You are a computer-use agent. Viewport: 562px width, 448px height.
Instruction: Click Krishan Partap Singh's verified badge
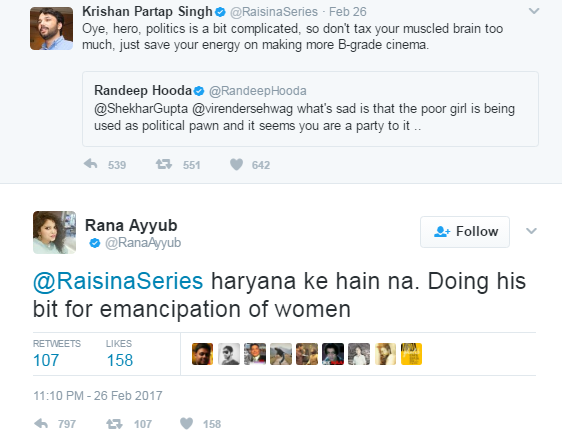tap(220, 12)
